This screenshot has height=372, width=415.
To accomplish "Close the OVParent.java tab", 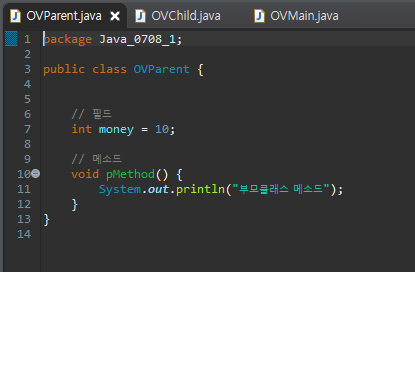I will [x=115, y=16].
